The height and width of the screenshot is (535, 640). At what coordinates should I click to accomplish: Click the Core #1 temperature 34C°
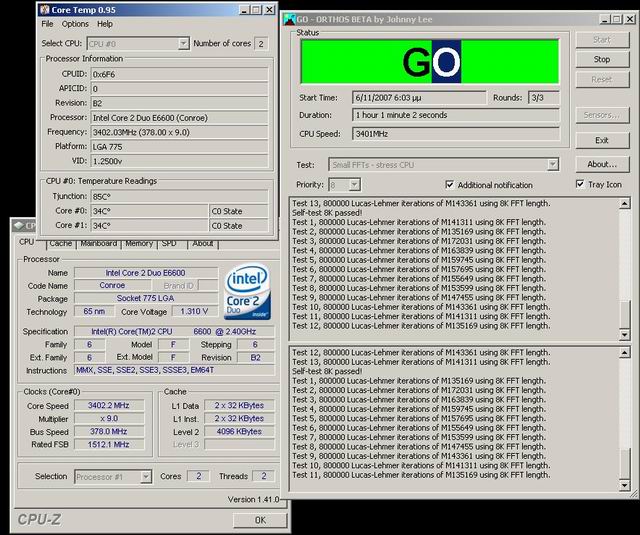149,226
